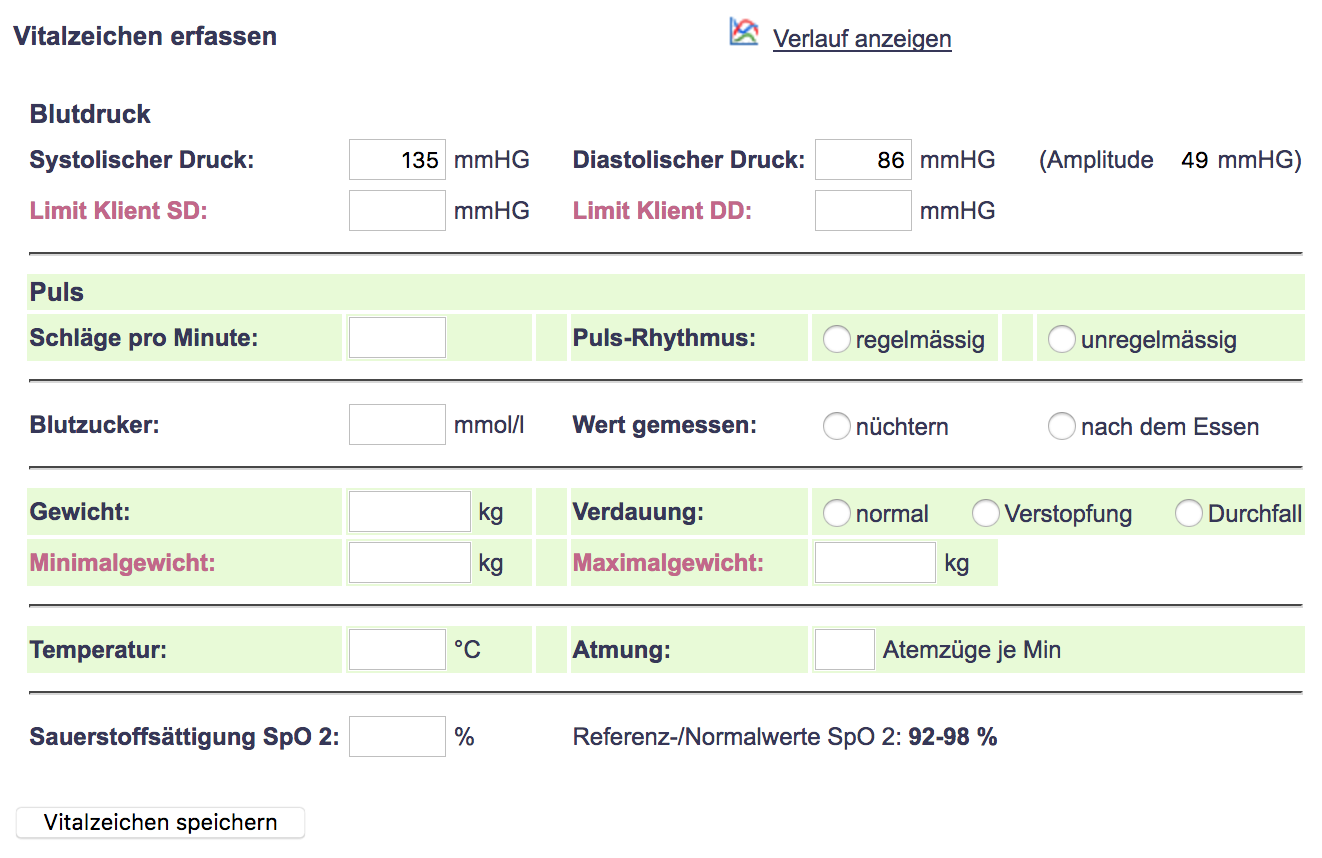Focus the Limit Klient DD field

tap(863, 211)
